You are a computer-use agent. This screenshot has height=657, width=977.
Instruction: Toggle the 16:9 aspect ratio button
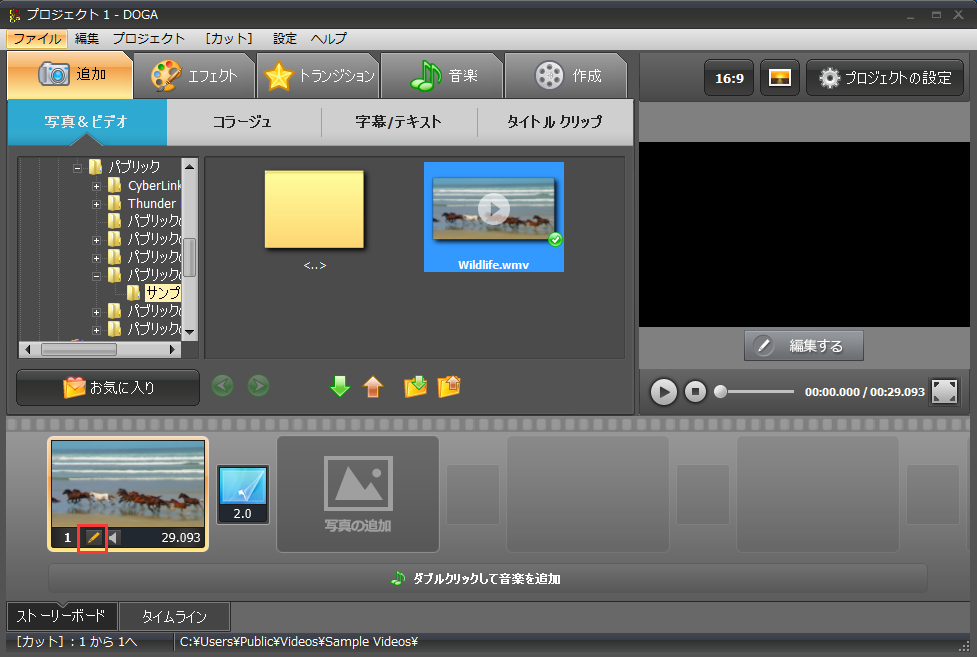728,77
